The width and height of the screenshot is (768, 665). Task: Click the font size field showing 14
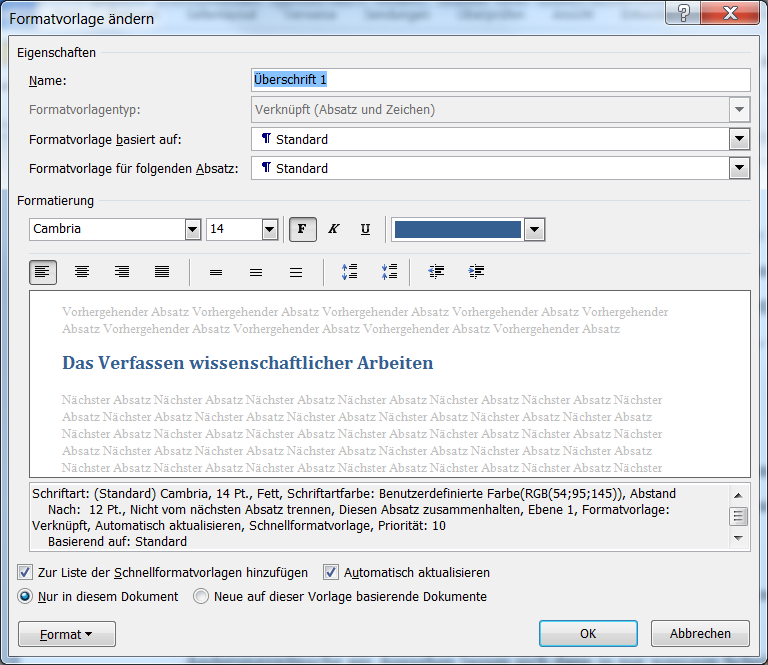(x=234, y=229)
